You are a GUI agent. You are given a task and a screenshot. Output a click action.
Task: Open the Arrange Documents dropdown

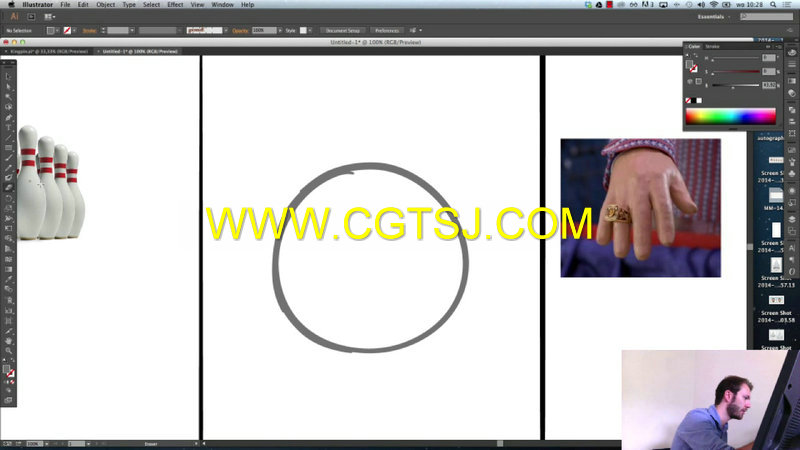[49, 17]
